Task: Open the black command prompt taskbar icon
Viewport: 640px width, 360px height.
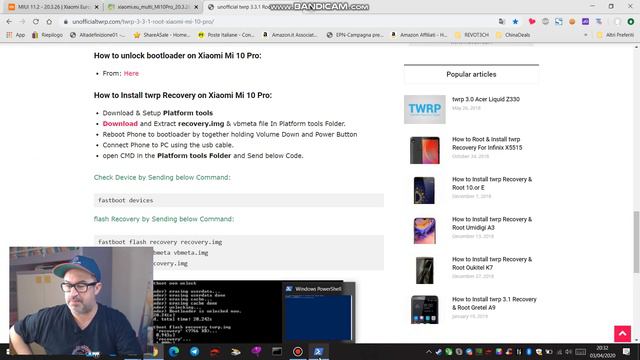Action: click(x=277, y=351)
